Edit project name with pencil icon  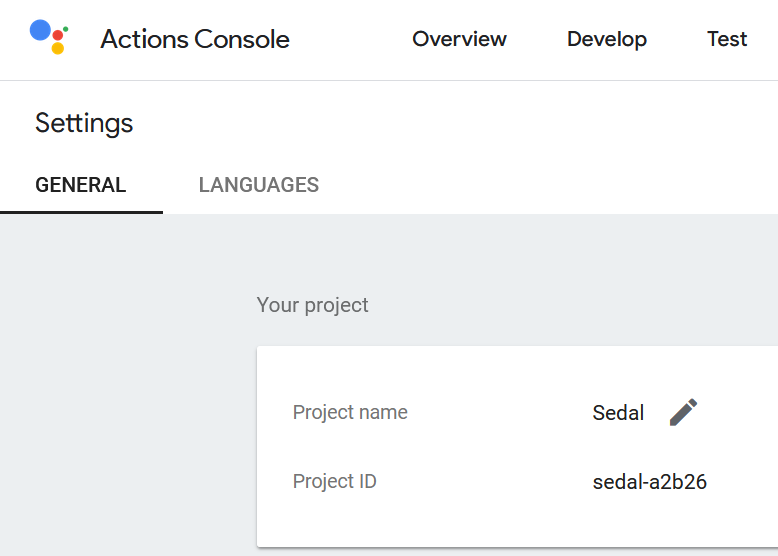683,412
